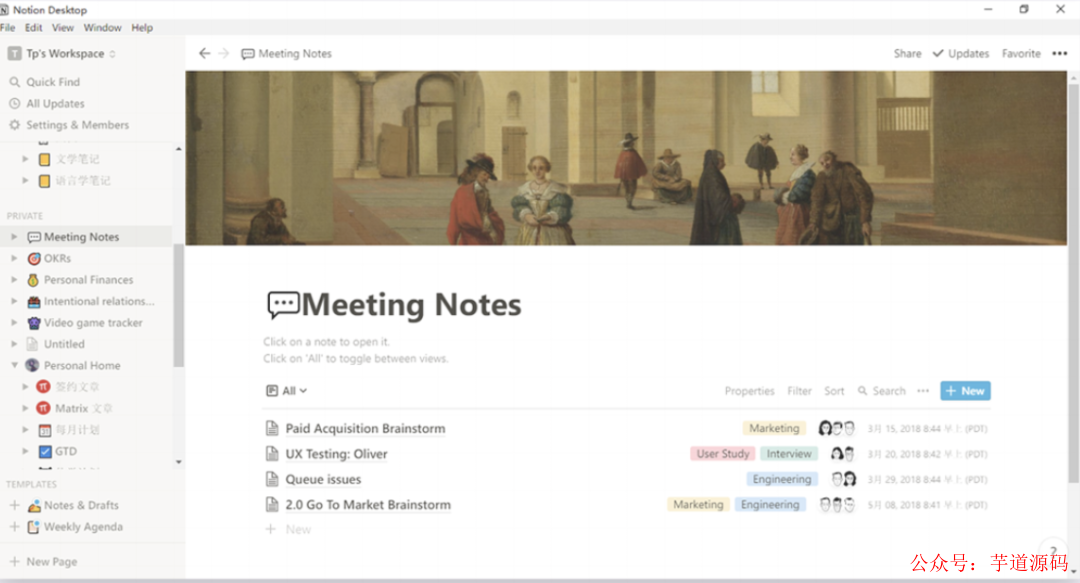The image size is (1080, 583).
Task: Click the document icon of Queue issues
Action: pos(272,479)
